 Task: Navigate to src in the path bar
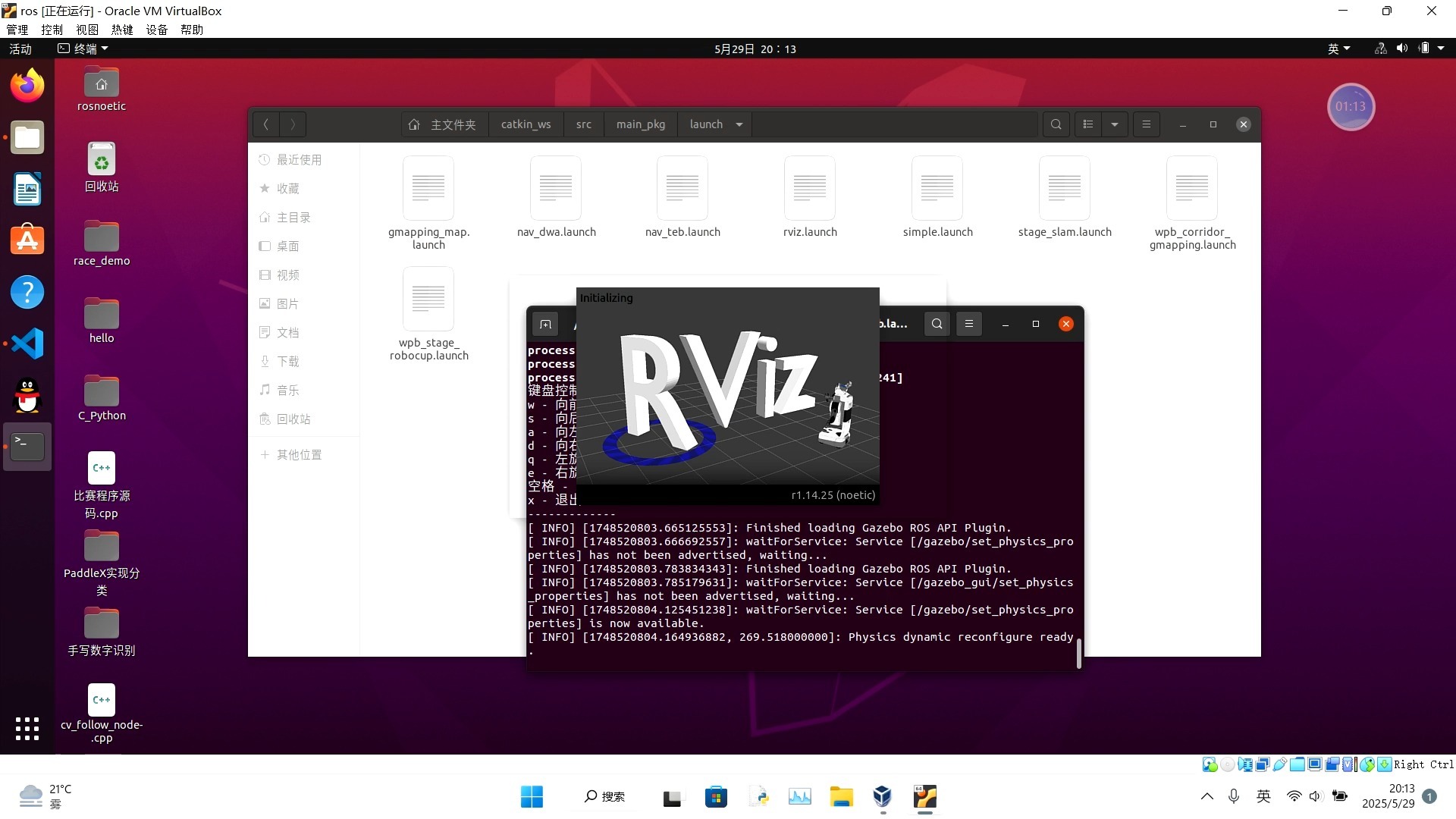(x=584, y=124)
